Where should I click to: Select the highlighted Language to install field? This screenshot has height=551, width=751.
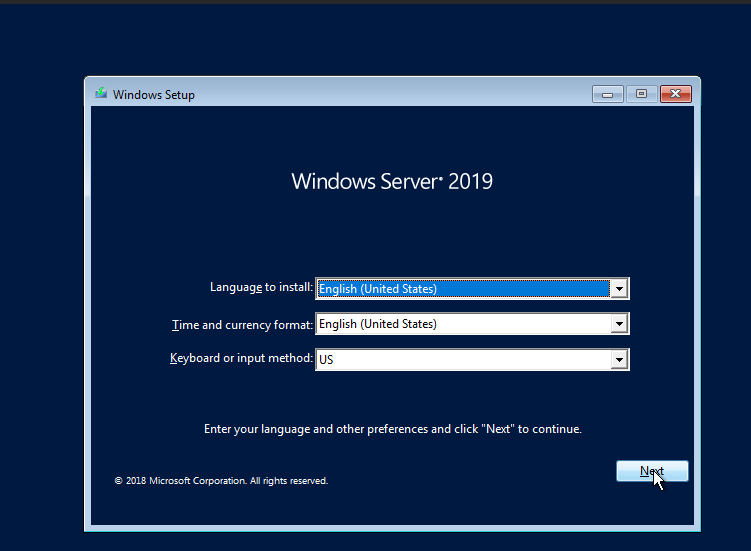coord(463,289)
